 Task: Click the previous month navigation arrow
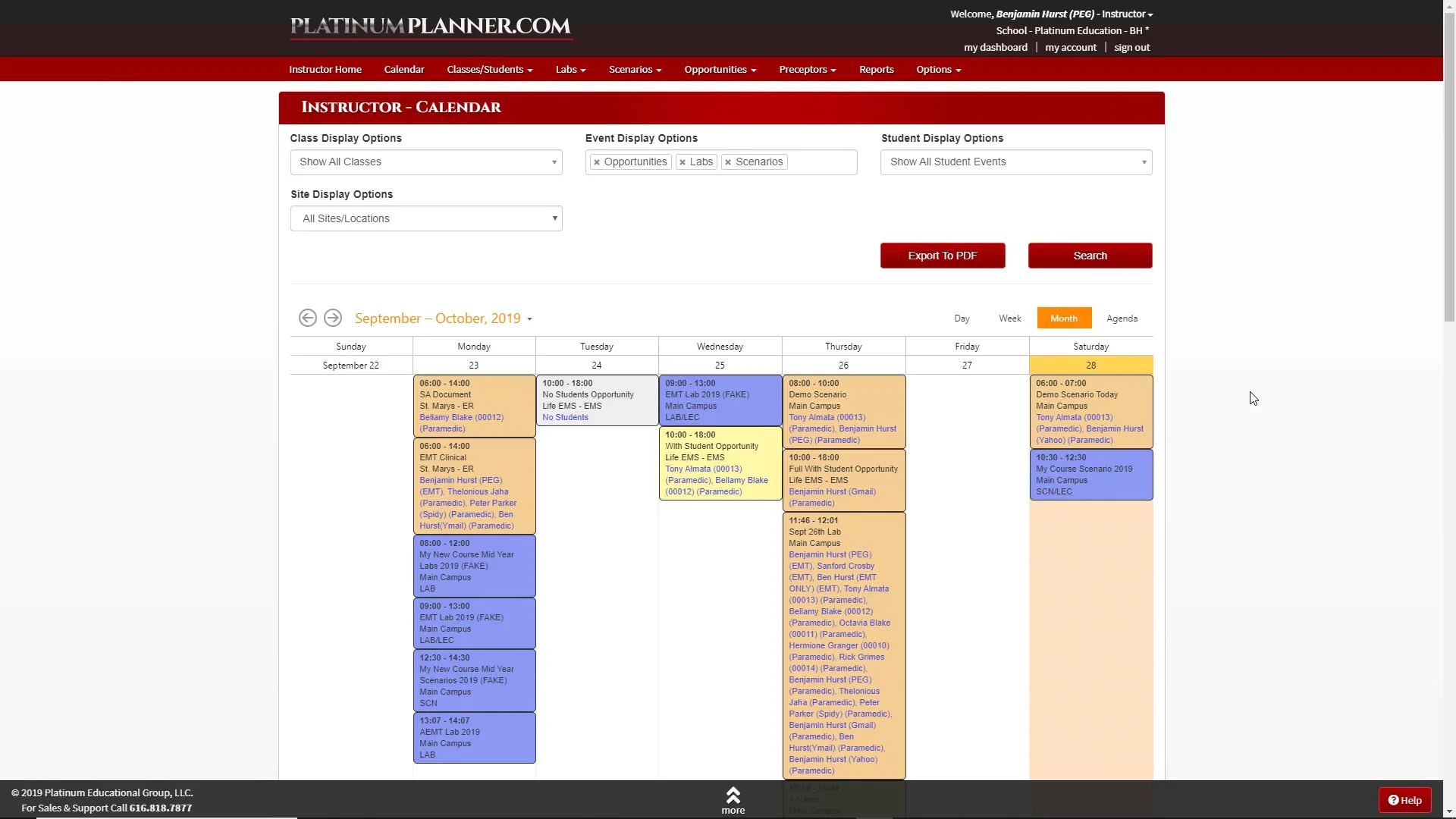(307, 318)
